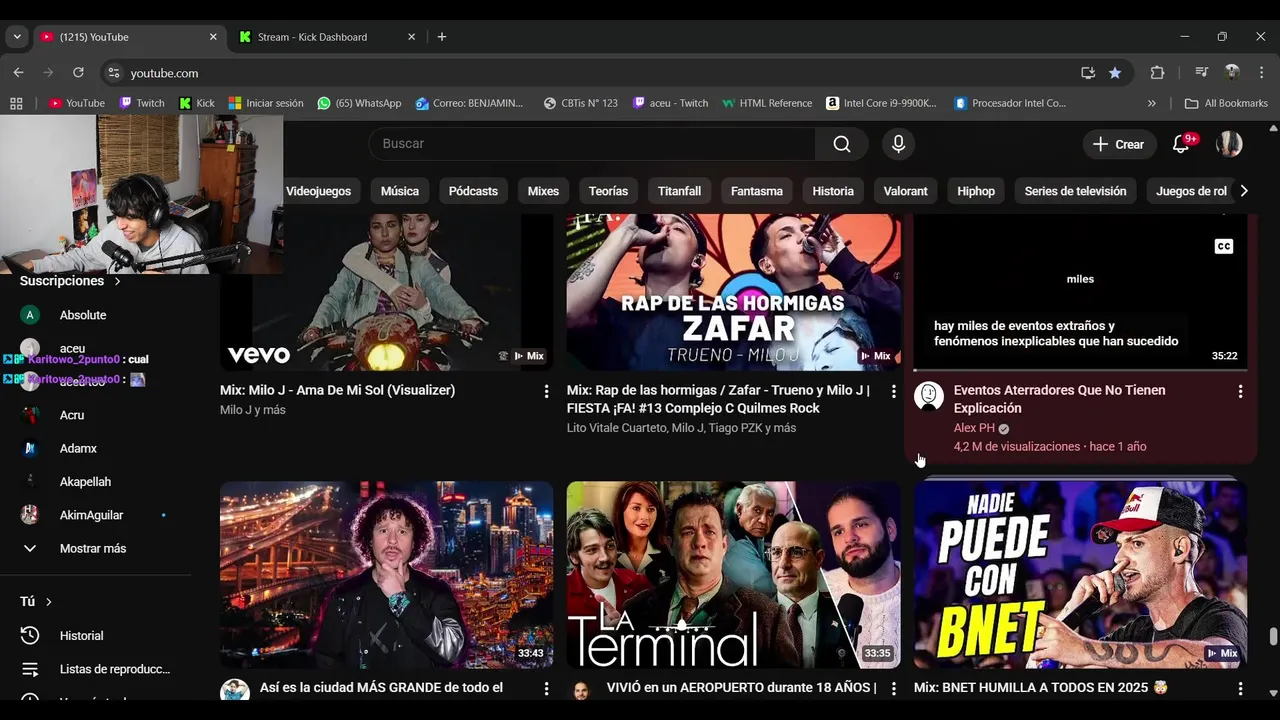Screen dimensions: 1280x720
Task: Click install app icon in address bar
Action: pos(1088,73)
